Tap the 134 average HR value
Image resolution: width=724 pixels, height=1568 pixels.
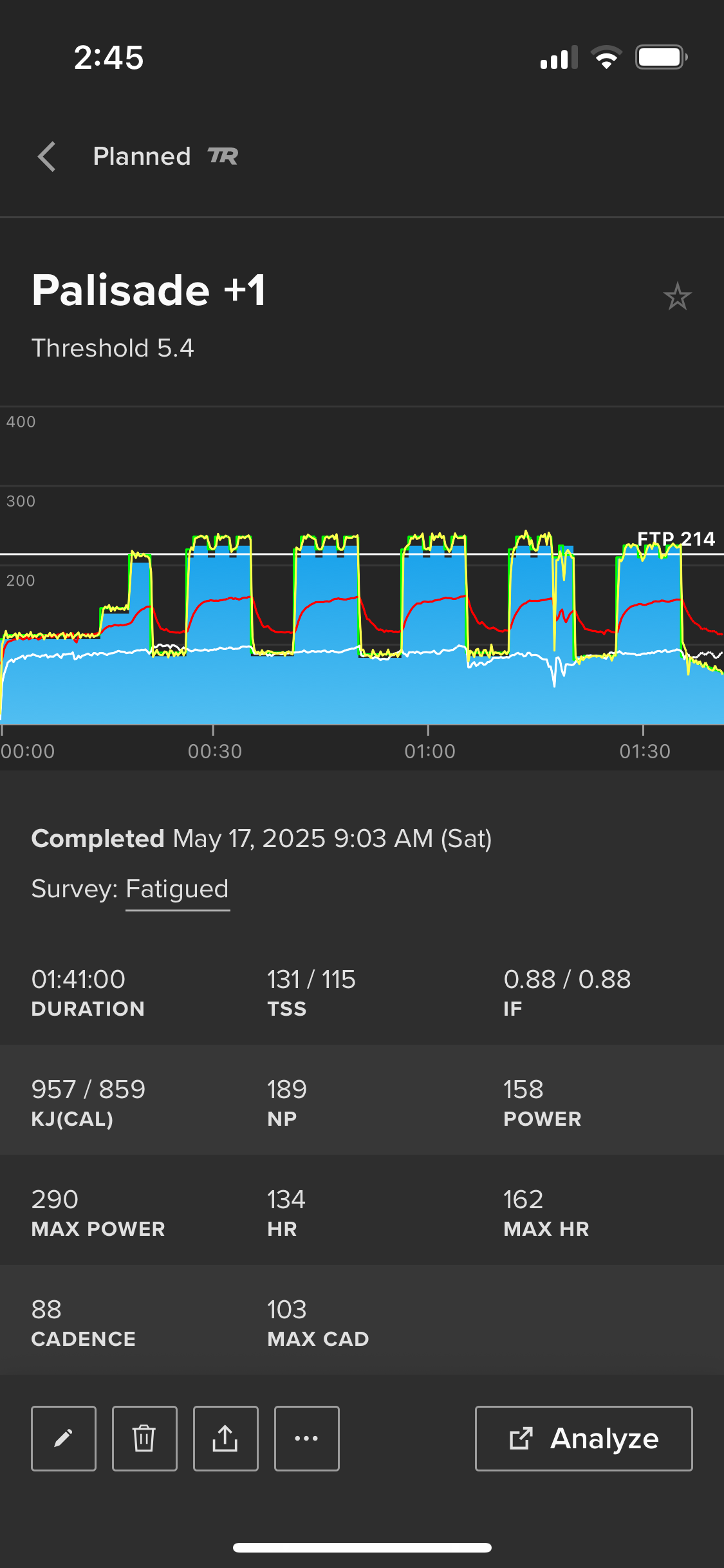tap(286, 1200)
